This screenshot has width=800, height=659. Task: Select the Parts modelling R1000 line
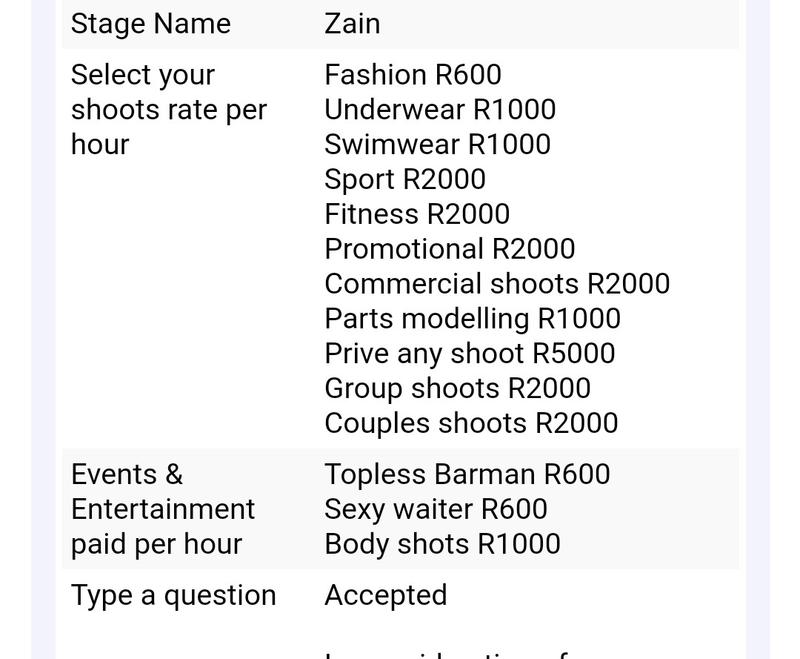pyautogui.click(x=472, y=318)
